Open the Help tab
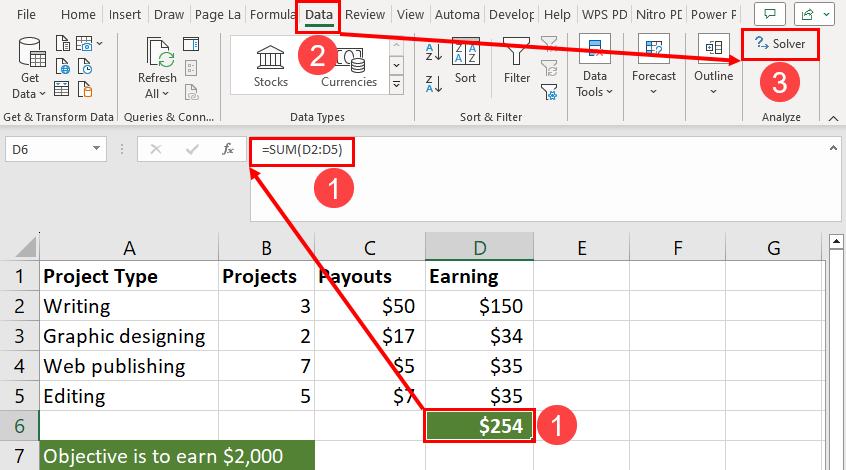This screenshot has width=846, height=470. tap(557, 15)
